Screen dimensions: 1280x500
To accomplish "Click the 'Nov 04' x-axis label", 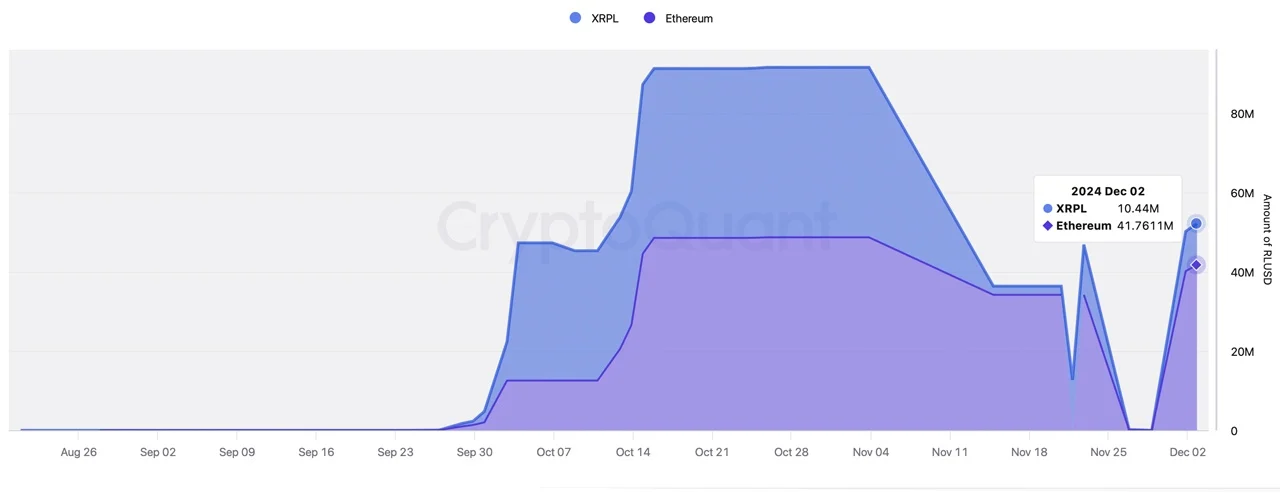I will tap(870, 452).
